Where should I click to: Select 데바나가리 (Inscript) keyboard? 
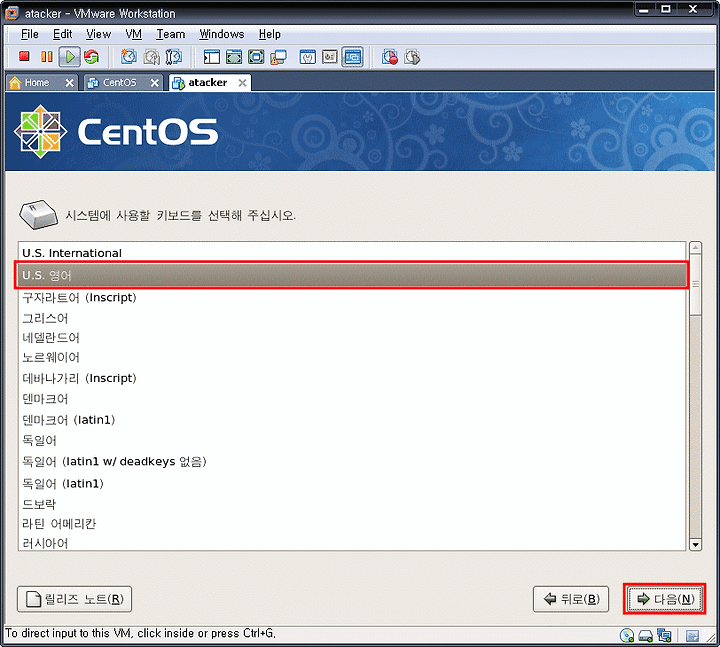tap(352, 378)
